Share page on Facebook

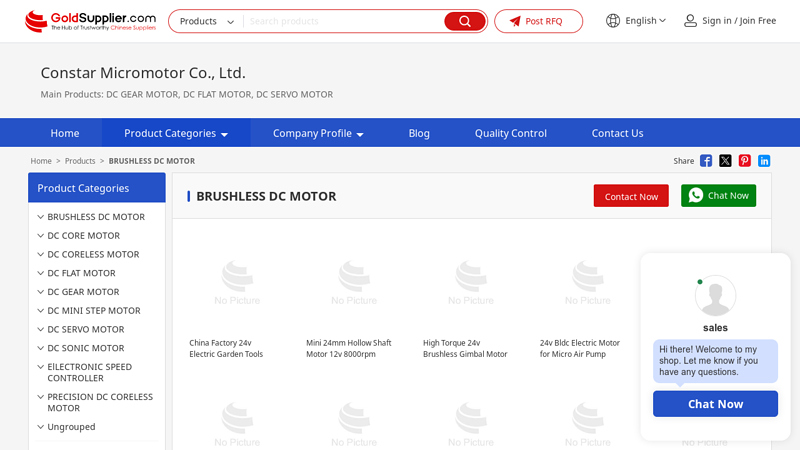(706, 161)
